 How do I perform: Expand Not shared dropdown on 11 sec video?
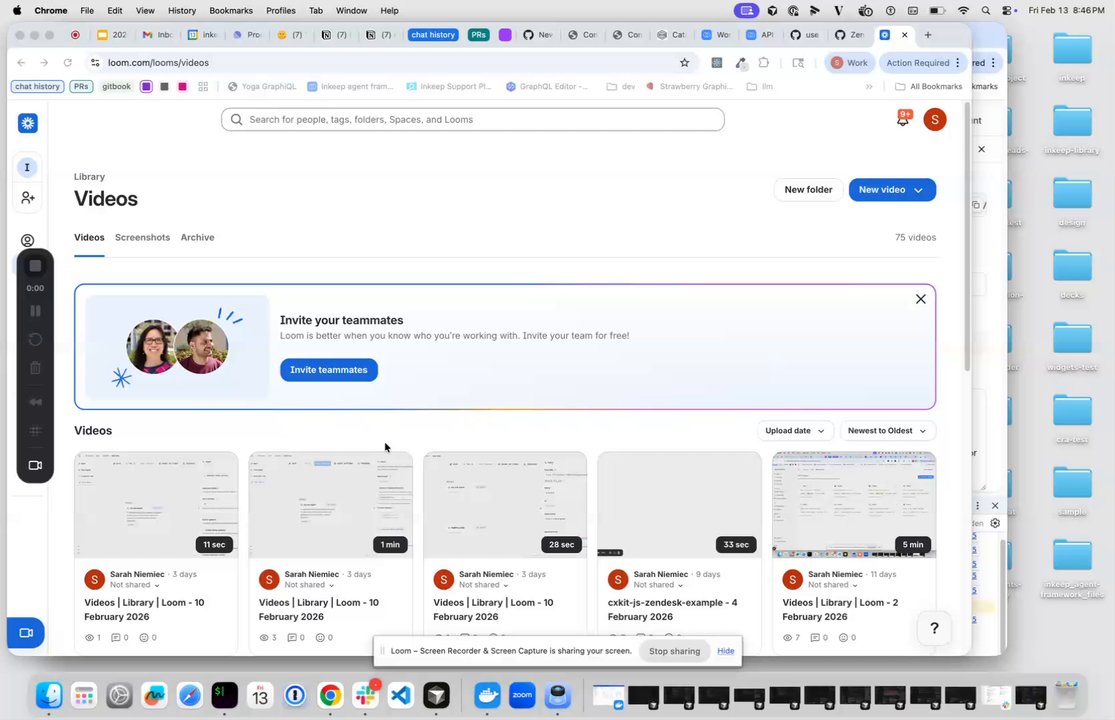[134, 585]
